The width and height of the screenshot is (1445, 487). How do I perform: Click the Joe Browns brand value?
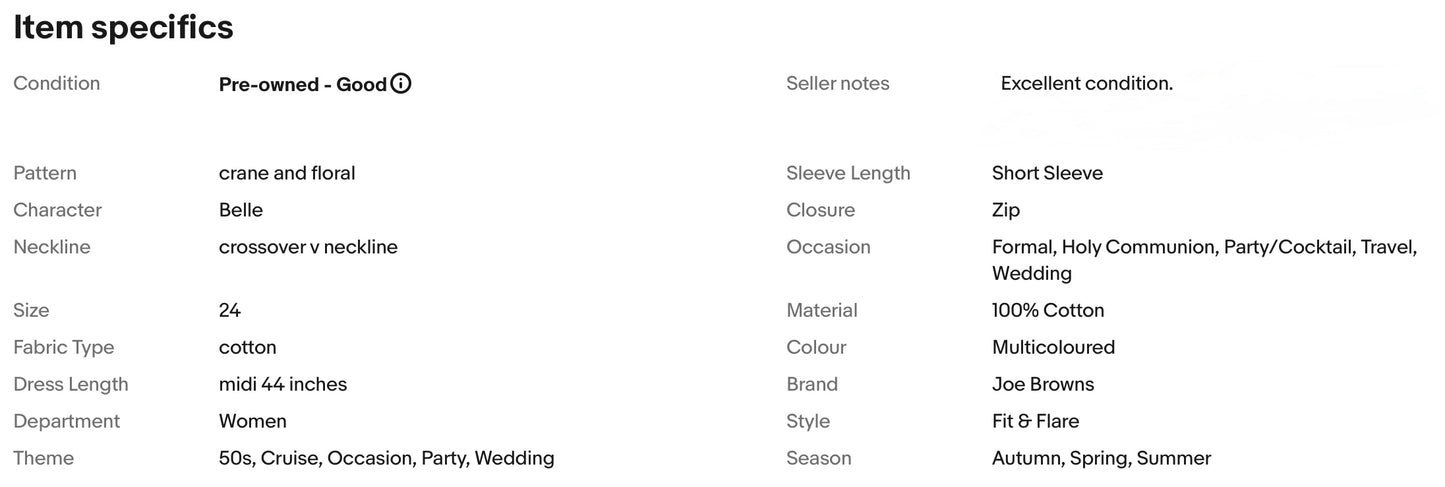coord(1043,384)
